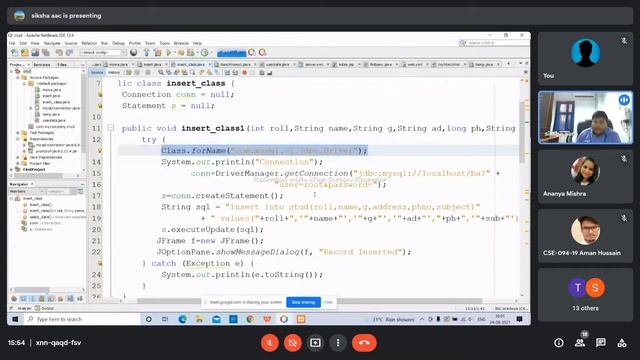This screenshot has height=360, width=640.
Task: Open the insert.java editor tab
Action: 152,64
